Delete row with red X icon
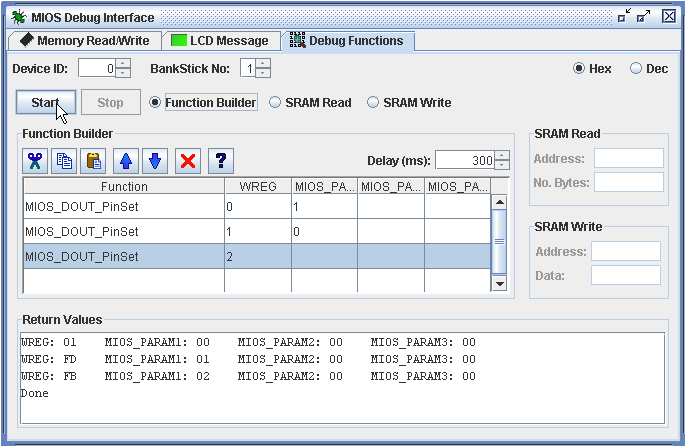 click(x=188, y=161)
